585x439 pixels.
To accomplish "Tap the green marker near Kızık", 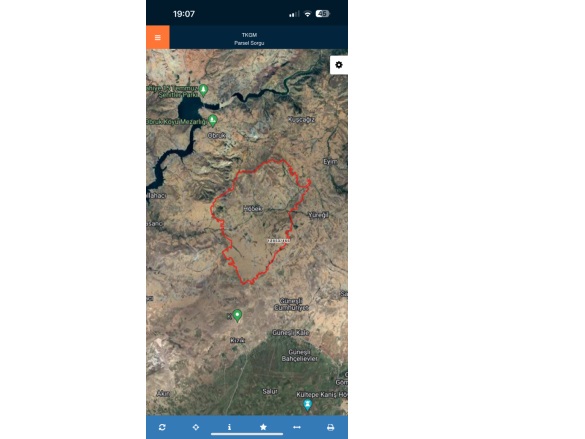I will click(237, 316).
